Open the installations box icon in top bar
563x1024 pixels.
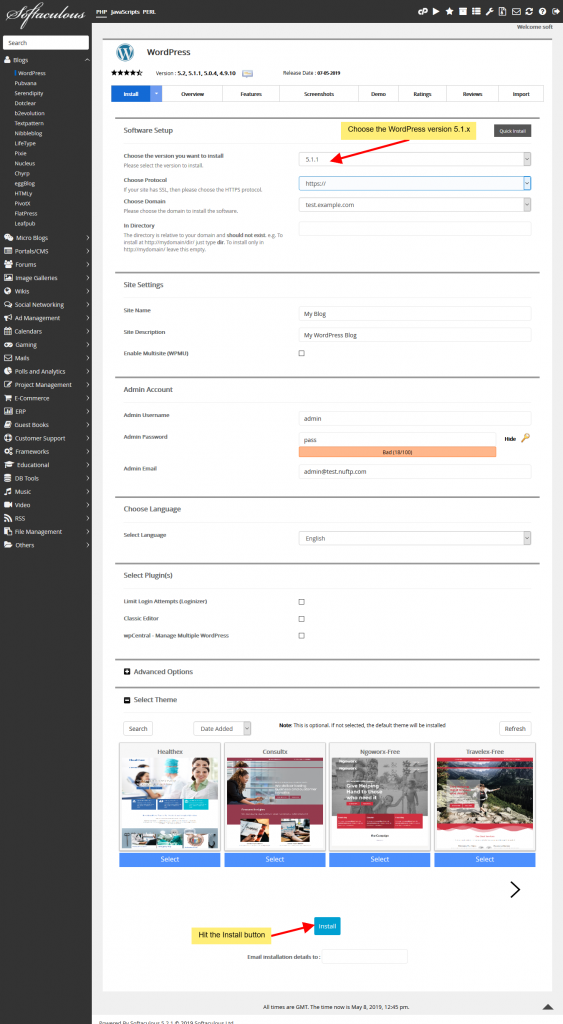pyautogui.click(x=462, y=11)
